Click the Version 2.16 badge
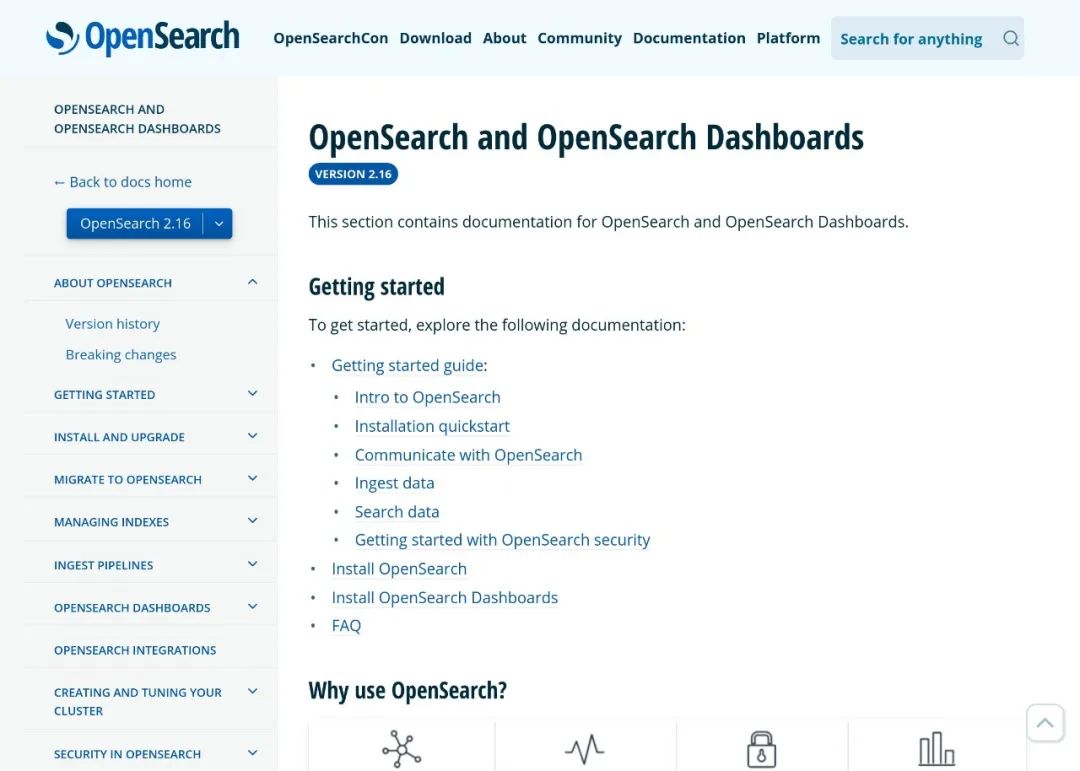 [353, 174]
